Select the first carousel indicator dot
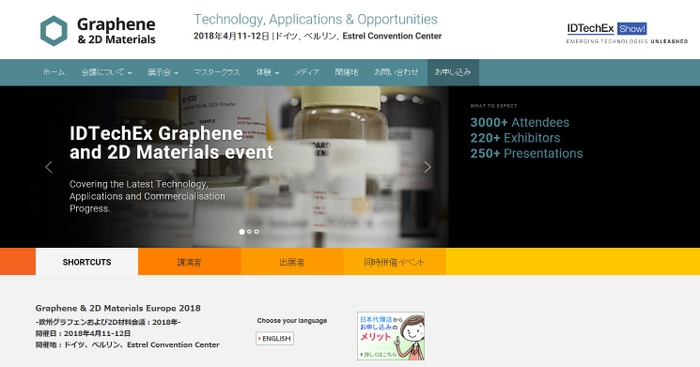This screenshot has width=700, height=367. (x=242, y=232)
